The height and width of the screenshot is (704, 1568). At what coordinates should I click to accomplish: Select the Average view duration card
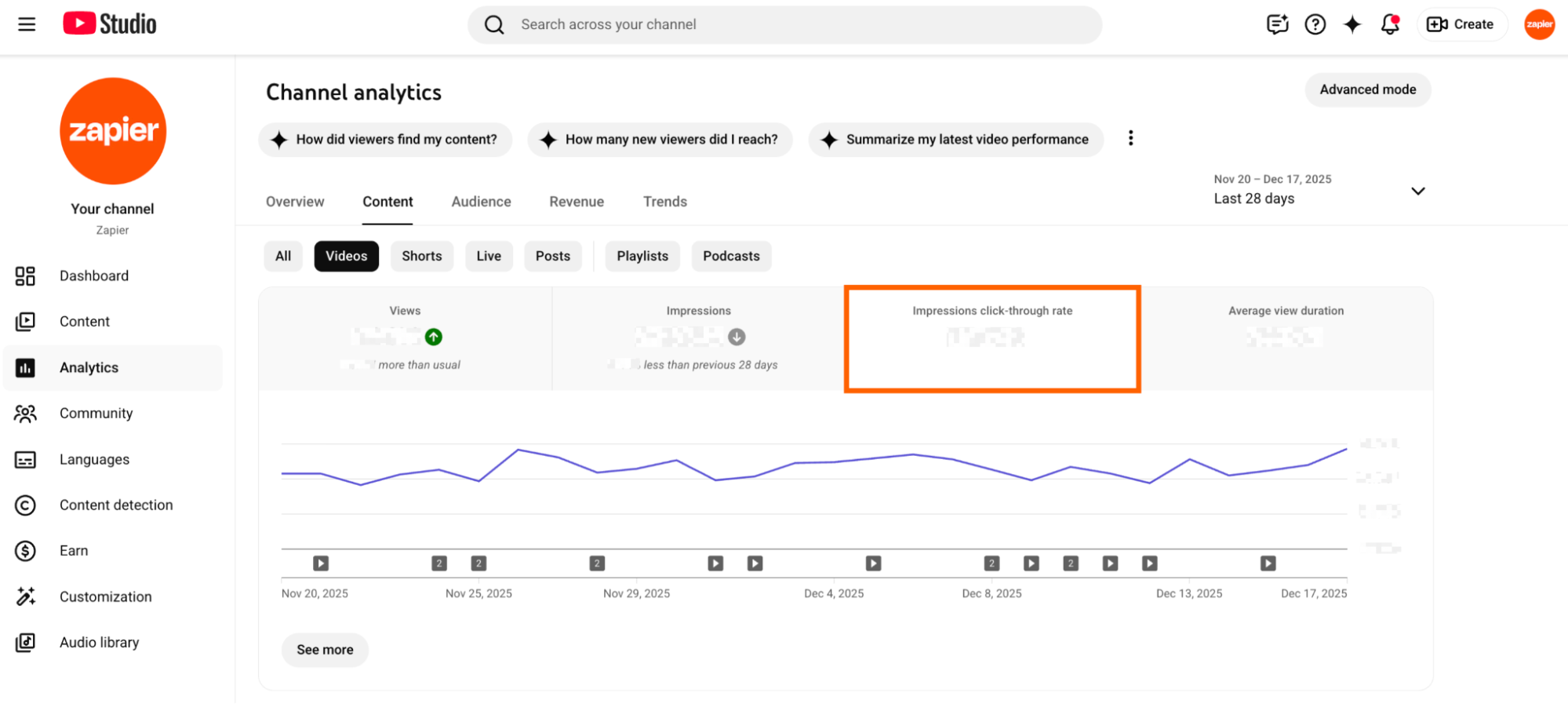pyautogui.click(x=1286, y=338)
